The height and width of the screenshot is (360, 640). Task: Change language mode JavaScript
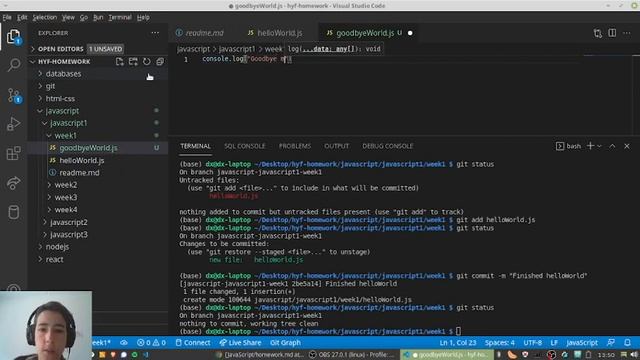click(x=582, y=343)
